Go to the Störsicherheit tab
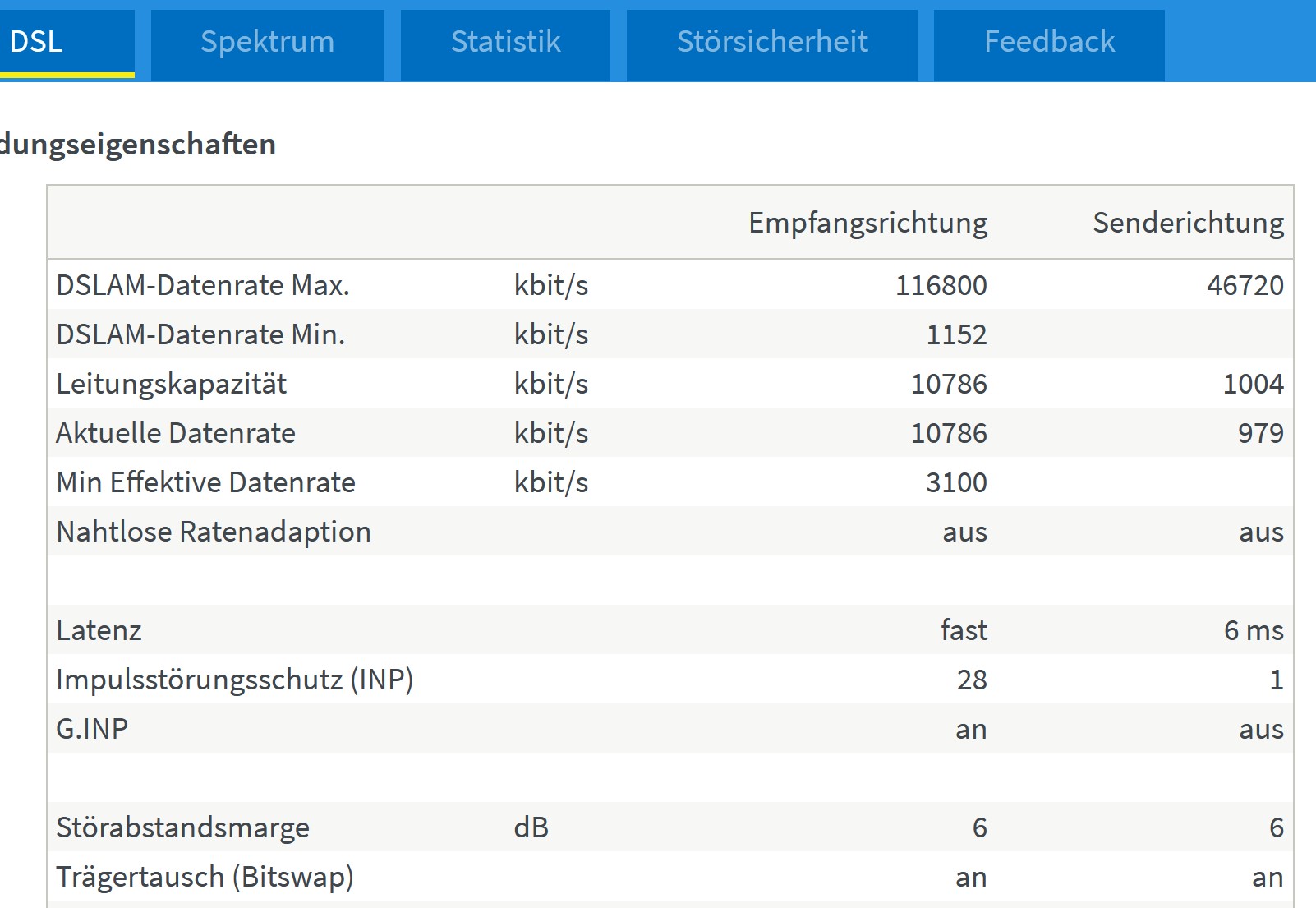Viewport: 1316px width, 908px height. tap(772, 44)
